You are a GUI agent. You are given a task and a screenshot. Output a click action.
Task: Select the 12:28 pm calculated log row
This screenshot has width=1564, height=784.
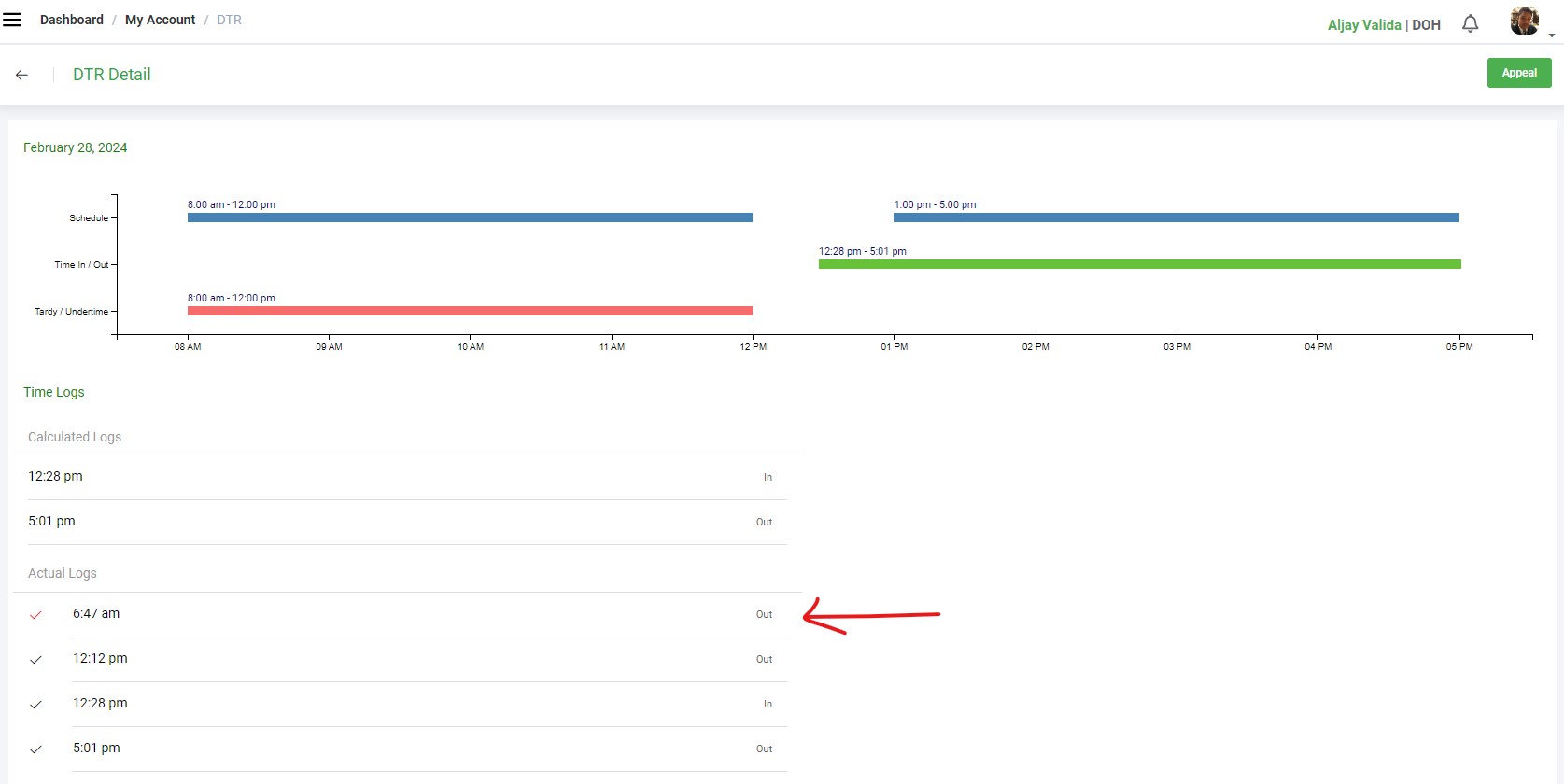[400, 477]
